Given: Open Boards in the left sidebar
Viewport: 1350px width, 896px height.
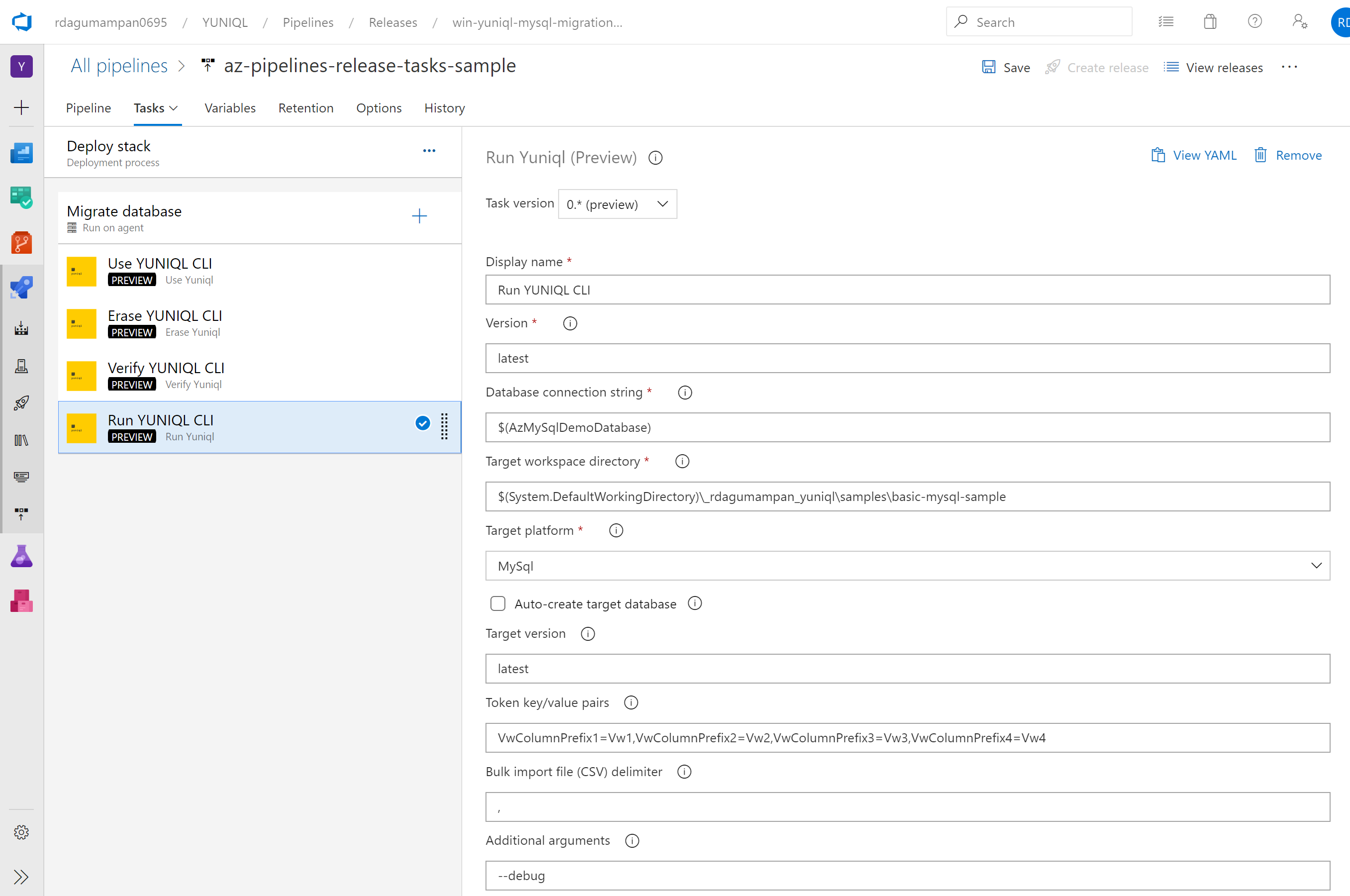Looking at the screenshot, I should [22, 197].
